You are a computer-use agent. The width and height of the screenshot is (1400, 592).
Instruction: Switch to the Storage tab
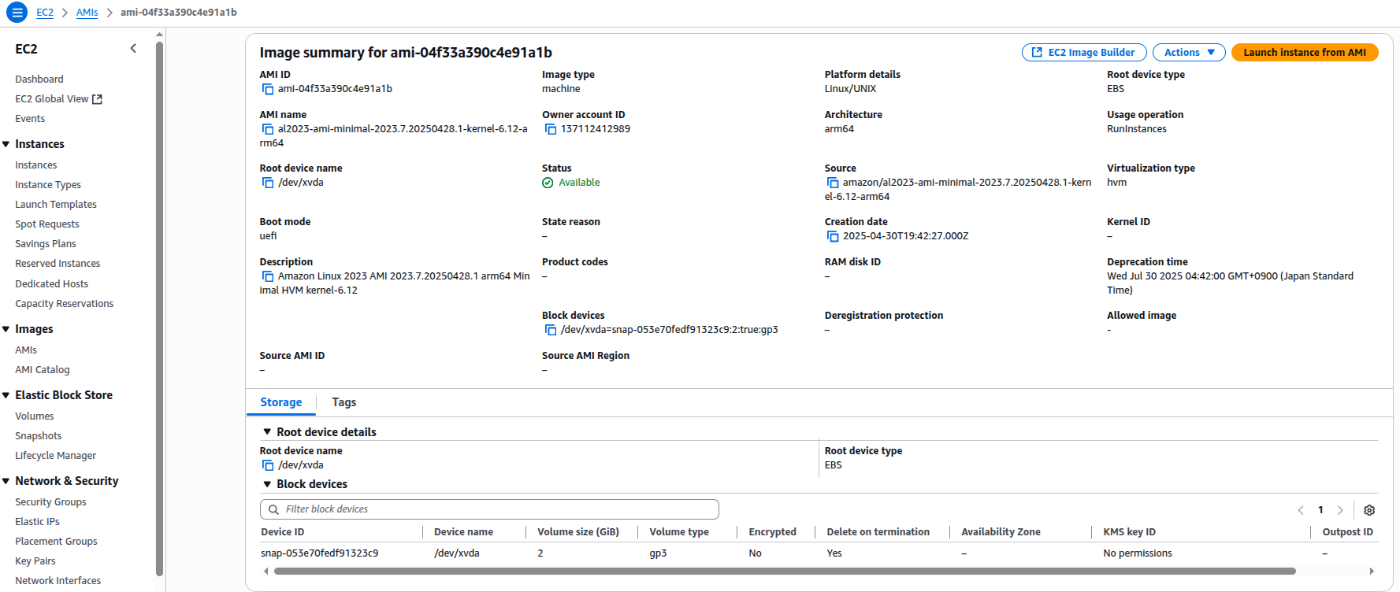281,402
